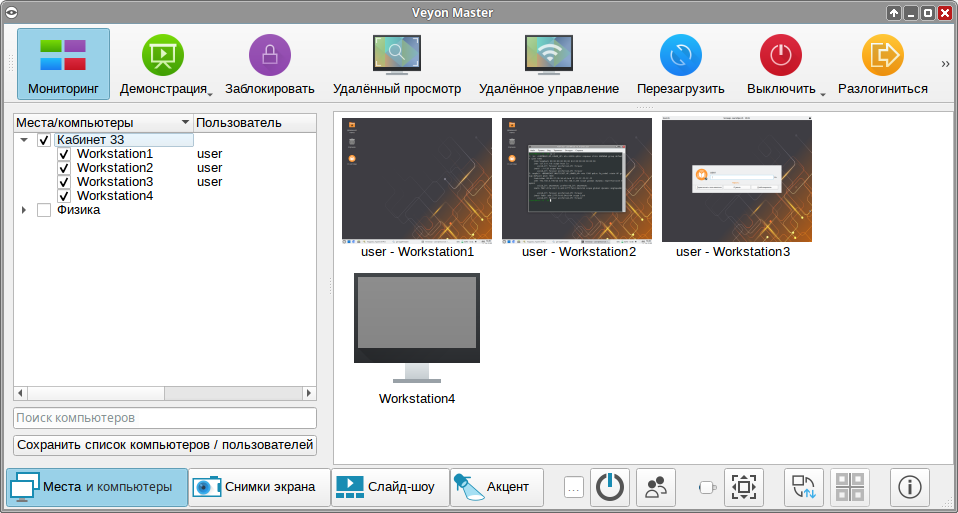Click the keep-above arrow in titlebar
This screenshot has height=513, width=958.
(x=894, y=13)
